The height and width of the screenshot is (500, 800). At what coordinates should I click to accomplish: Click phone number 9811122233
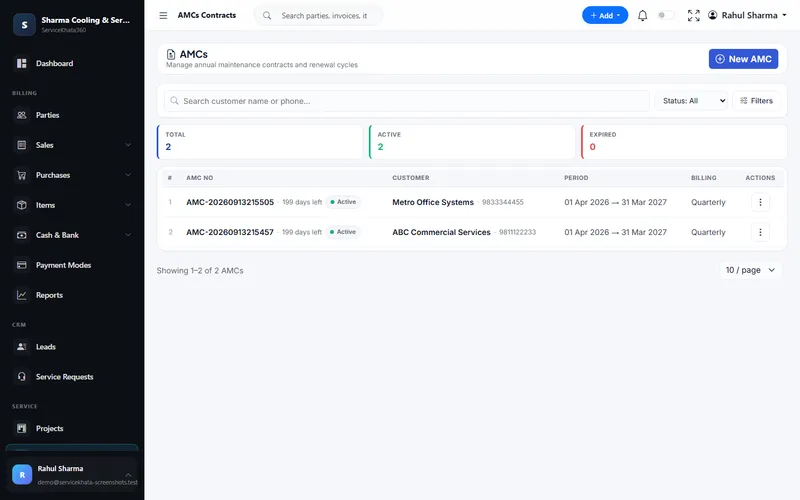(x=517, y=232)
